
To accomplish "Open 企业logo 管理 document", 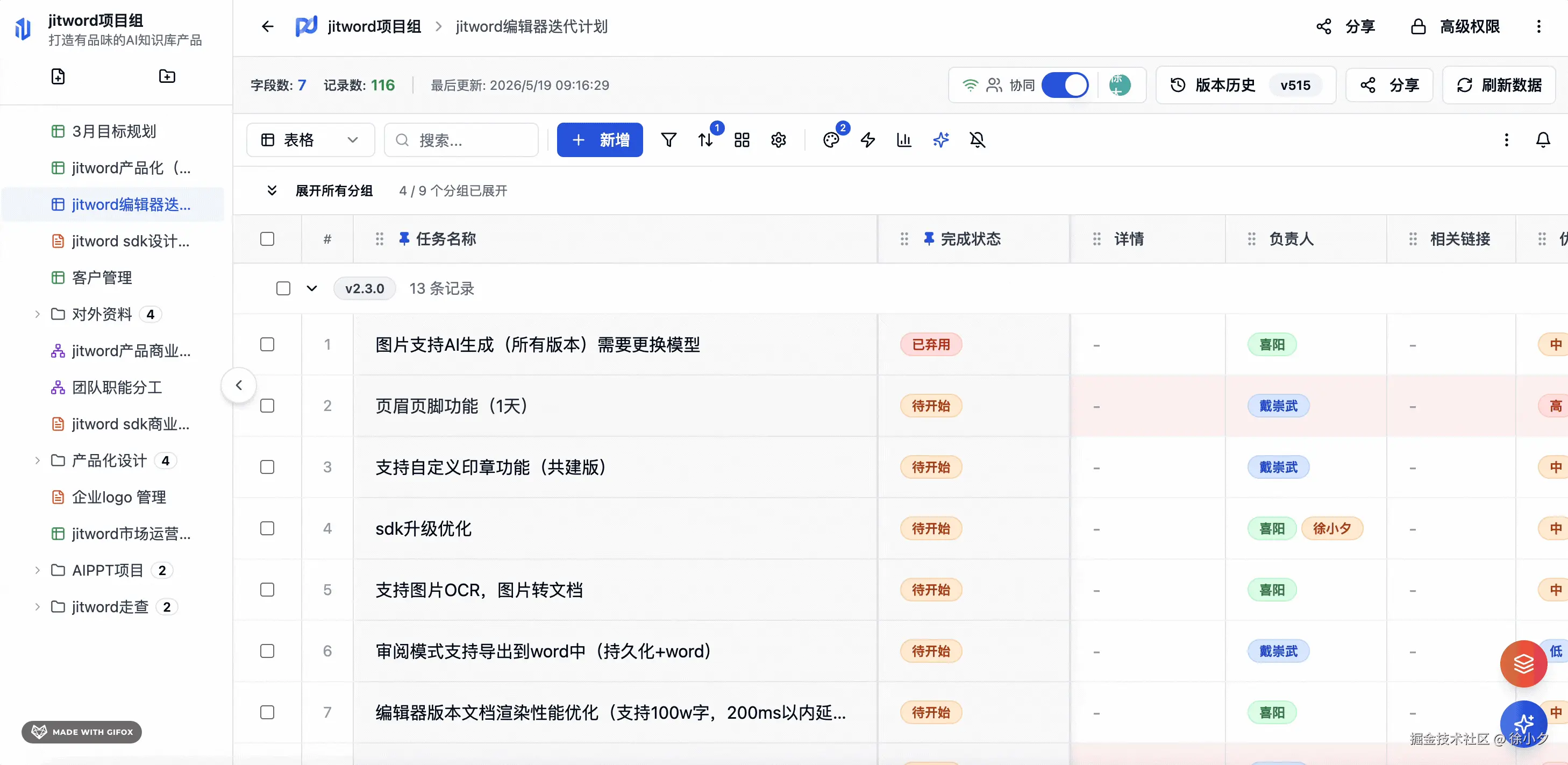I will point(113,497).
